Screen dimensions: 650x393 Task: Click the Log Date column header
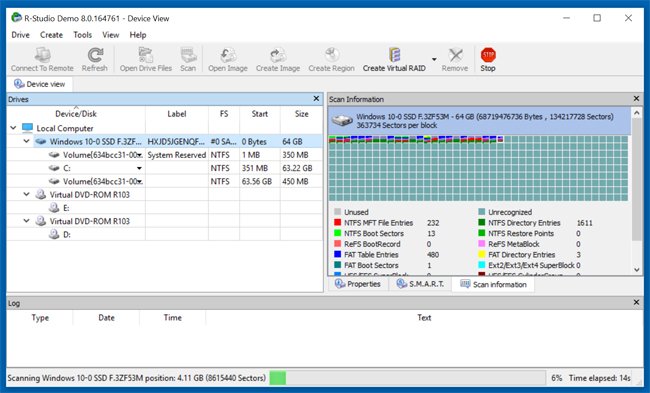(x=107, y=318)
